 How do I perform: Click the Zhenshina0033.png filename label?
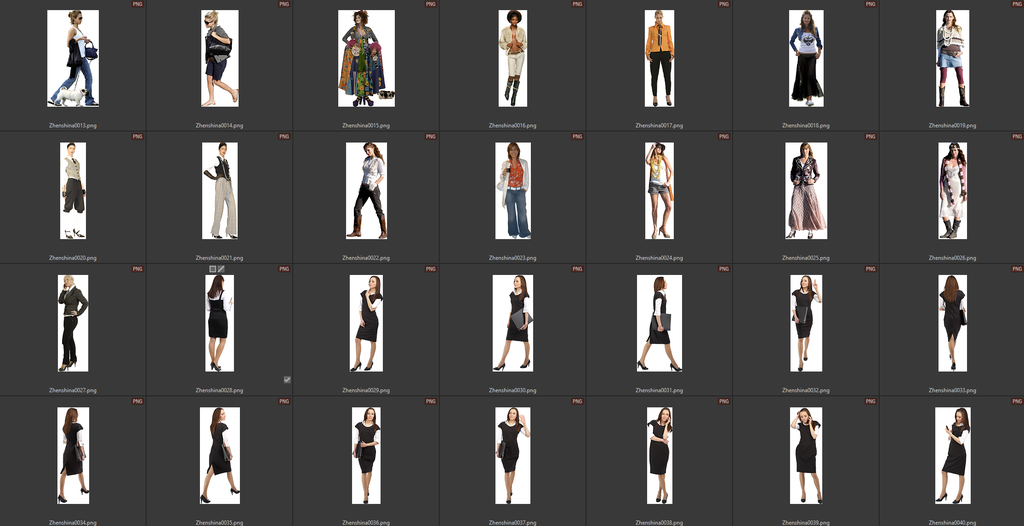(x=952, y=390)
